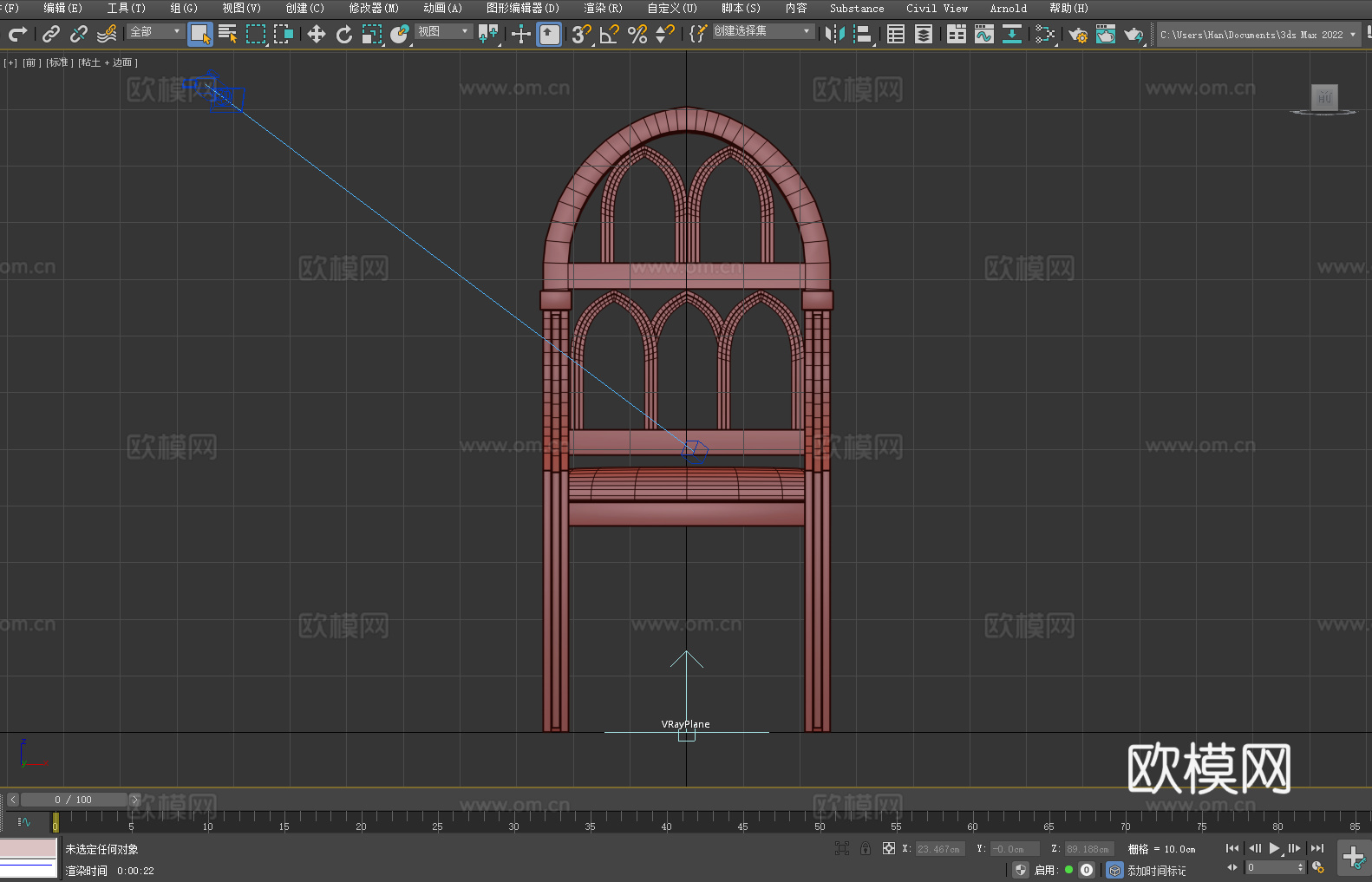
Task: Click time slider next frame arrow
Action: click(x=134, y=800)
